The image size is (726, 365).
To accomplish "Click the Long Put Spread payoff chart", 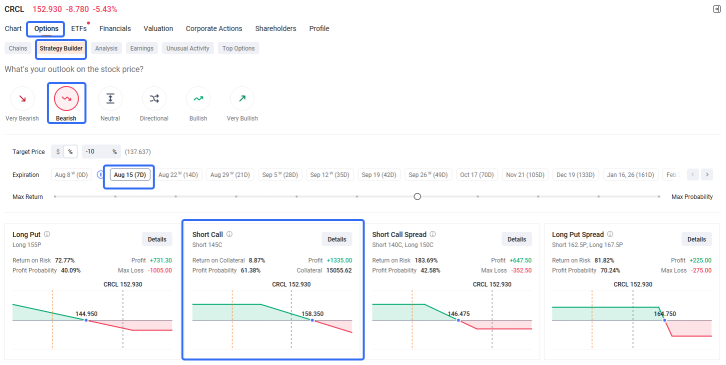I will pos(632,319).
